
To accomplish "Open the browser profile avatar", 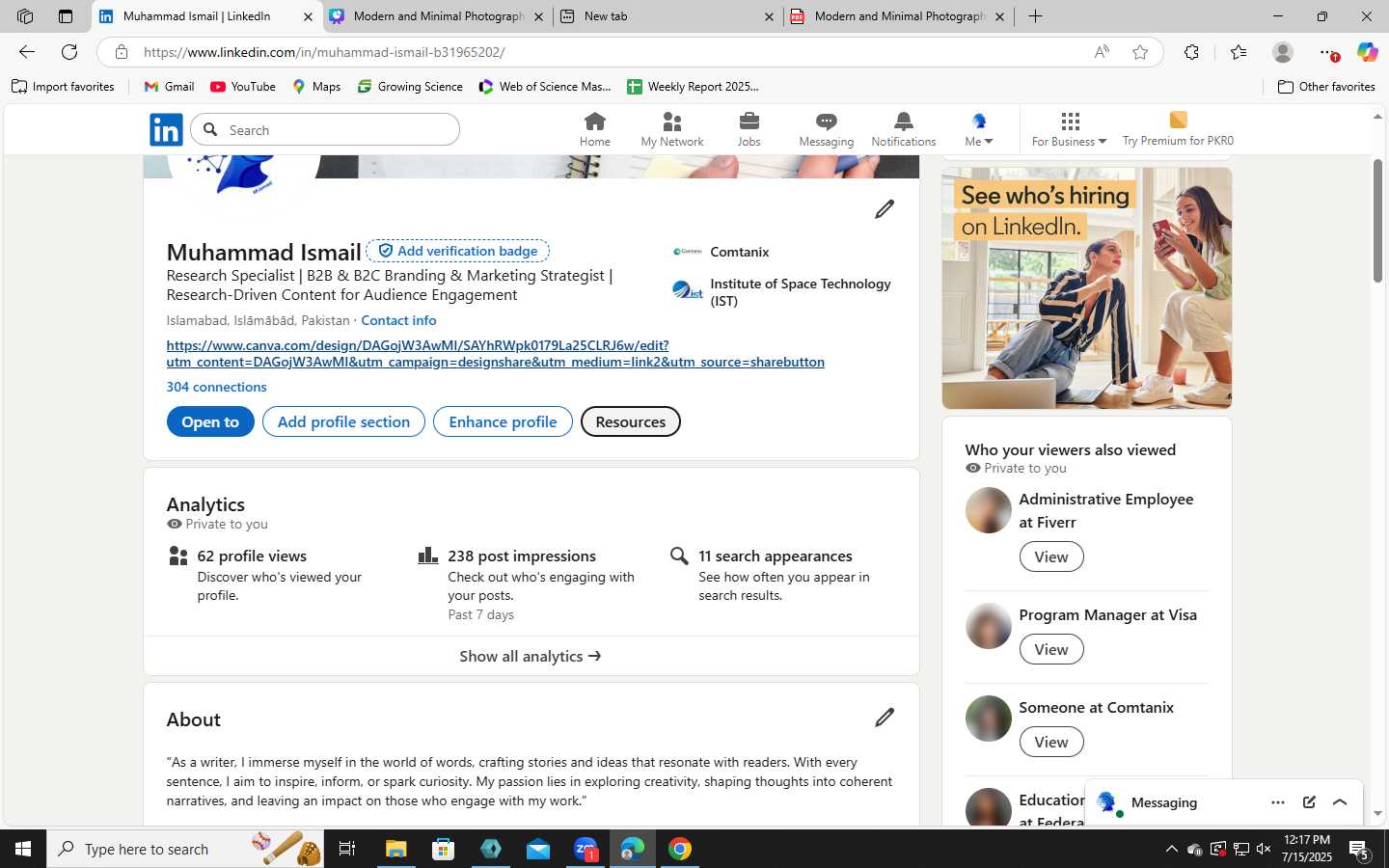I will [1282, 52].
